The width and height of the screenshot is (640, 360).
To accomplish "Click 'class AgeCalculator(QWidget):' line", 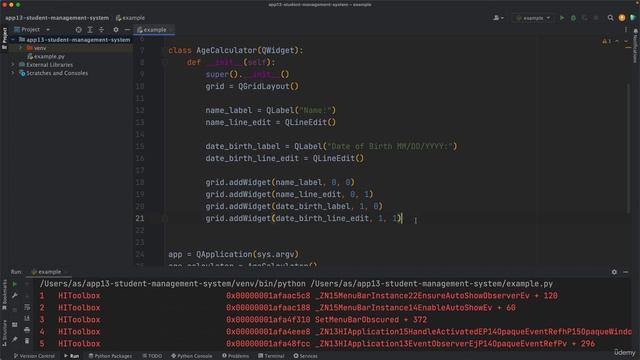I will (x=236, y=51).
